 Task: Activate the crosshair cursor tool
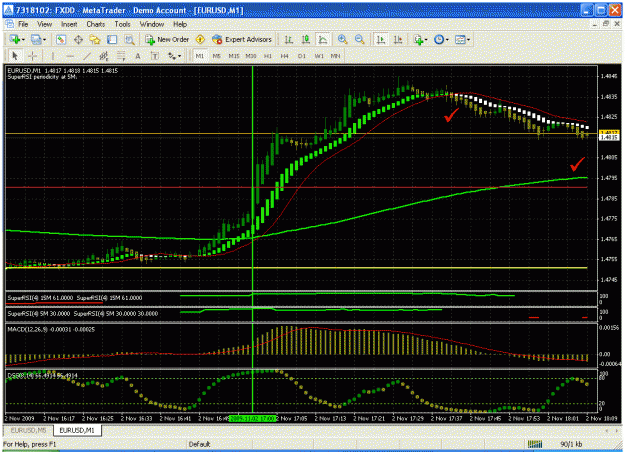pyautogui.click(x=33, y=56)
